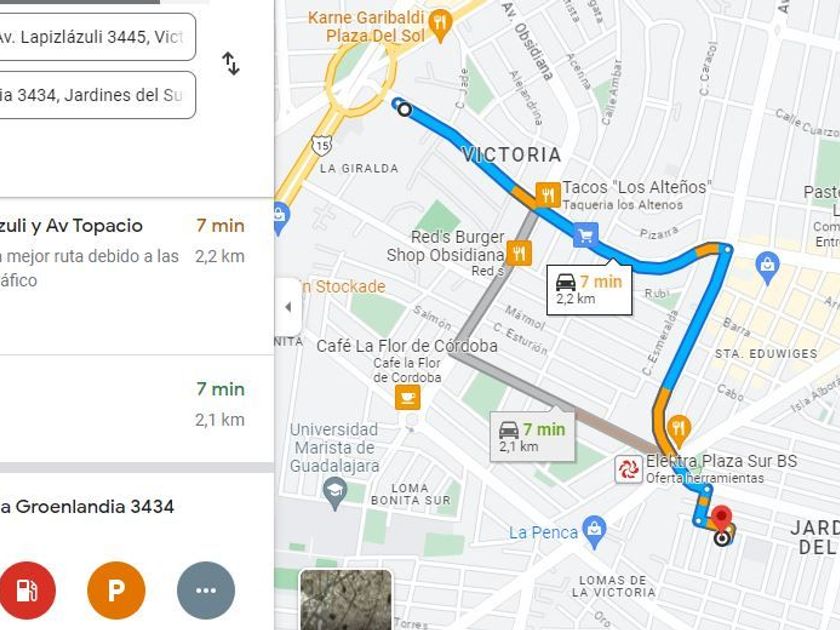Collapse the side panel with arrow tab

(x=288, y=307)
